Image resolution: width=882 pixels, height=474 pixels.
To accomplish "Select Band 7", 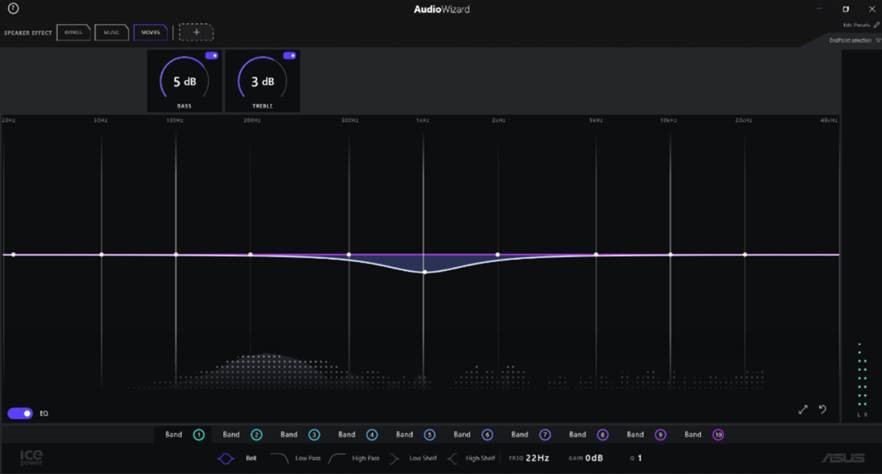I will [531, 435].
